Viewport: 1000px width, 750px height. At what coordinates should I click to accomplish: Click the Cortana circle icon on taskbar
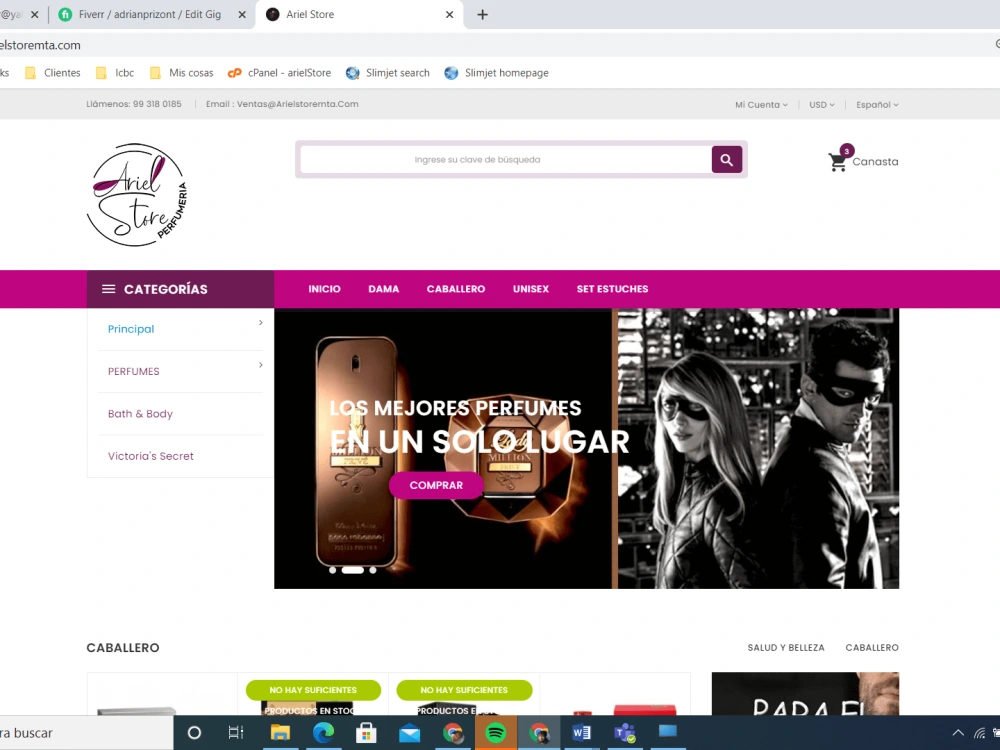195,733
